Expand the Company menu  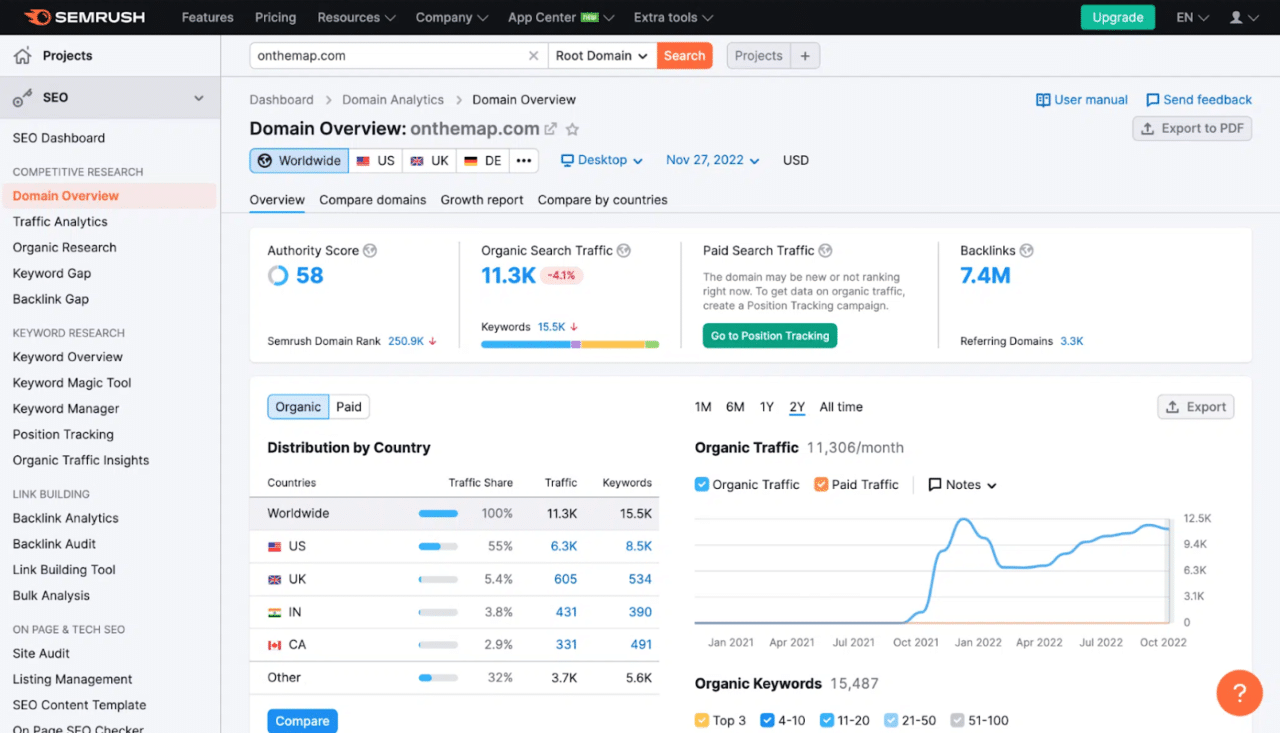pyautogui.click(x=452, y=18)
